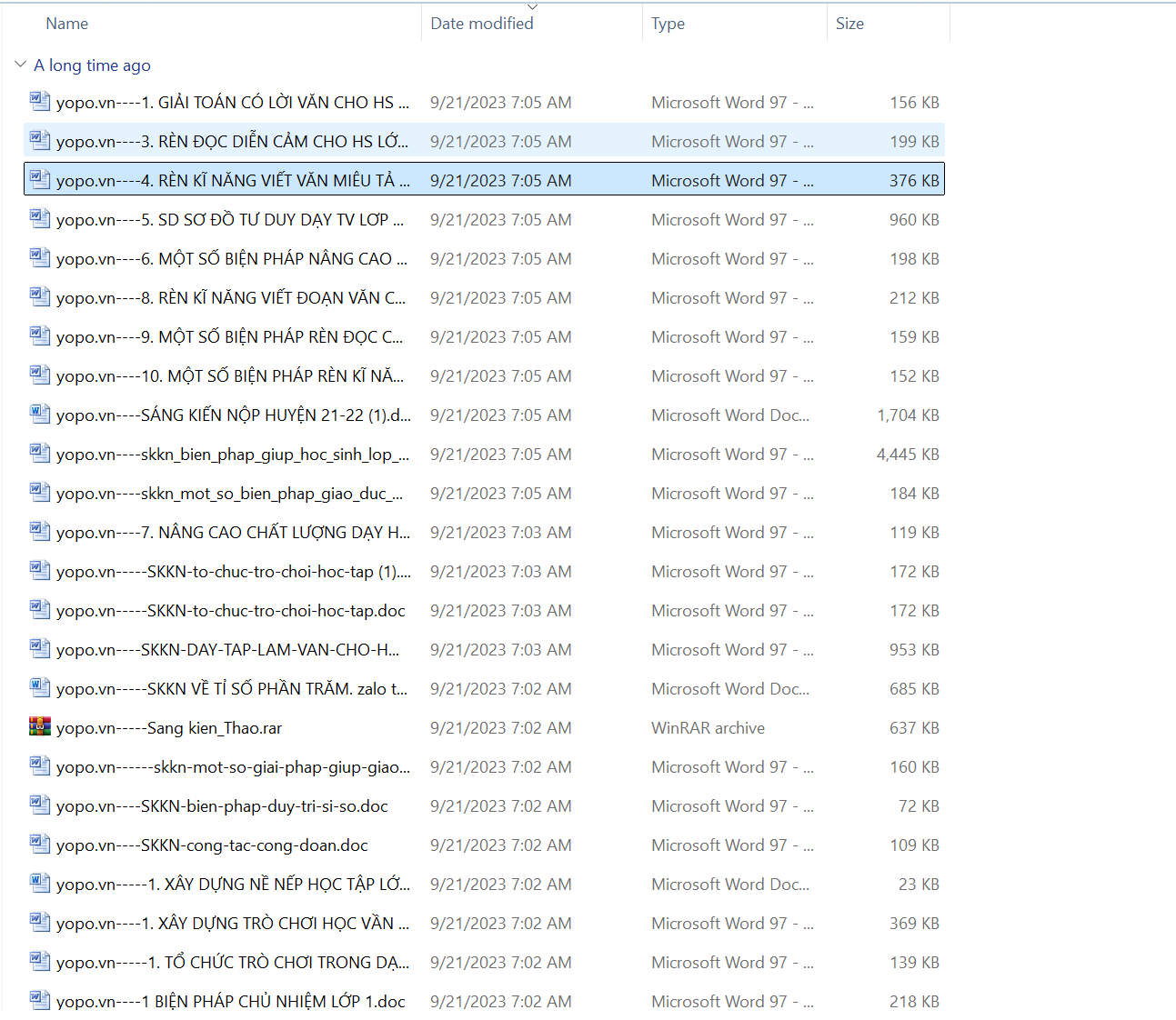Click Word icon of 'skkn_mot_so_bien_phap_giao_duc' file
This screenshot has width=1176, height=1020.
[39, 492]
